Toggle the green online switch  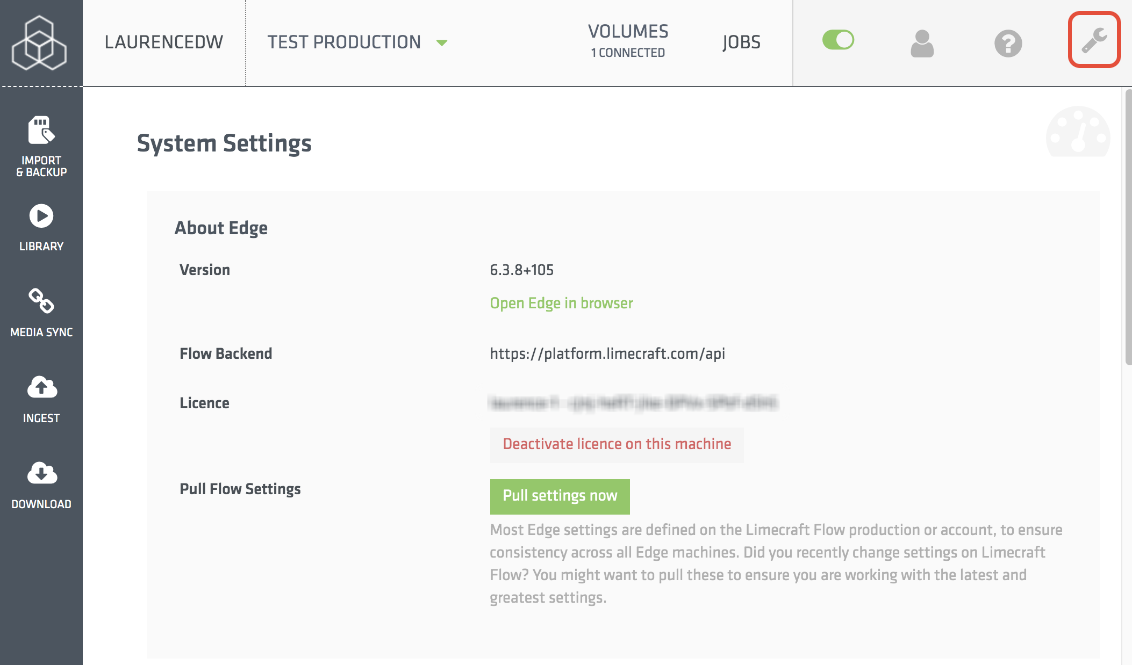(x=838, y=40)
